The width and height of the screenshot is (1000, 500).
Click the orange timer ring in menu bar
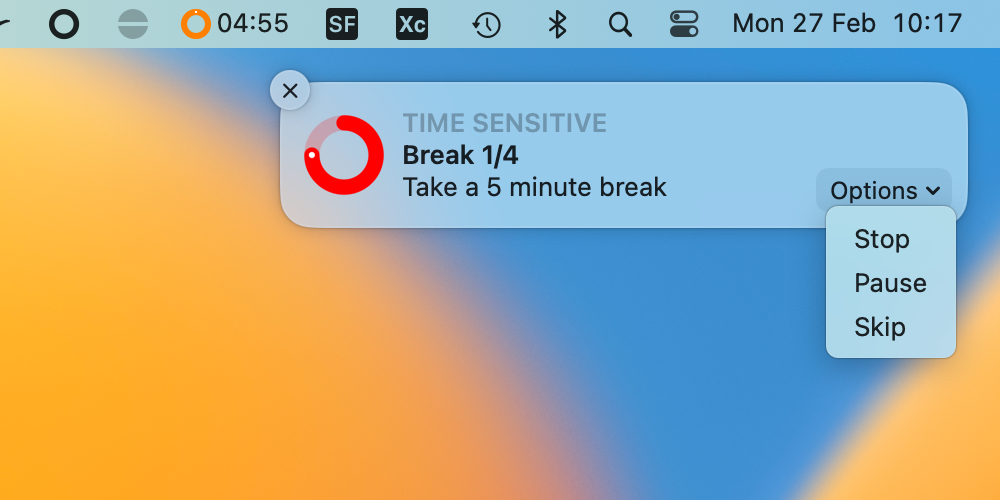click(x=196, y=24)
